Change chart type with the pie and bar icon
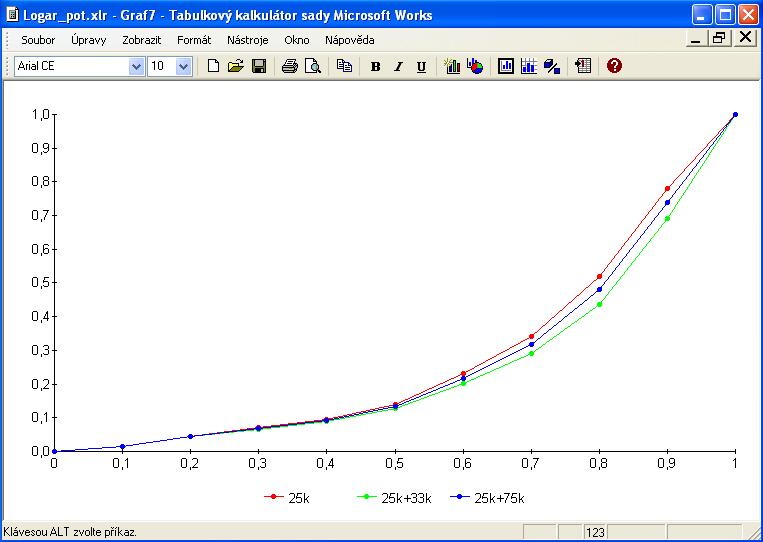The image size is (763, 542). (475, 66)
